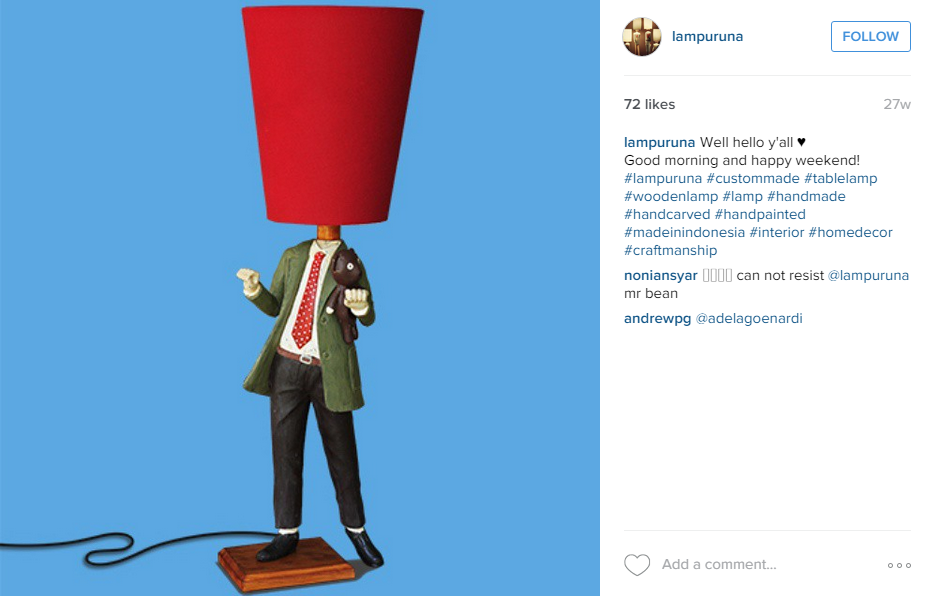Click the heart like icon

click(637, 565)
